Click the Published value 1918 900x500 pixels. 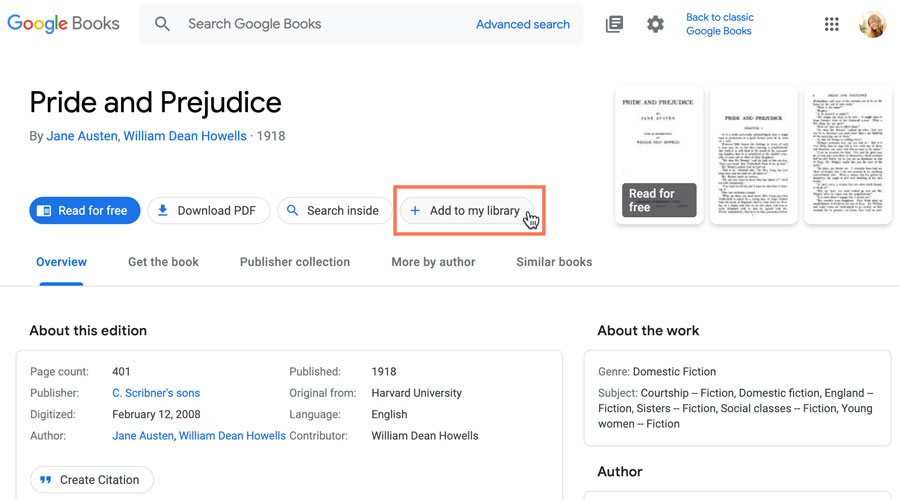[x=384, y=371]
